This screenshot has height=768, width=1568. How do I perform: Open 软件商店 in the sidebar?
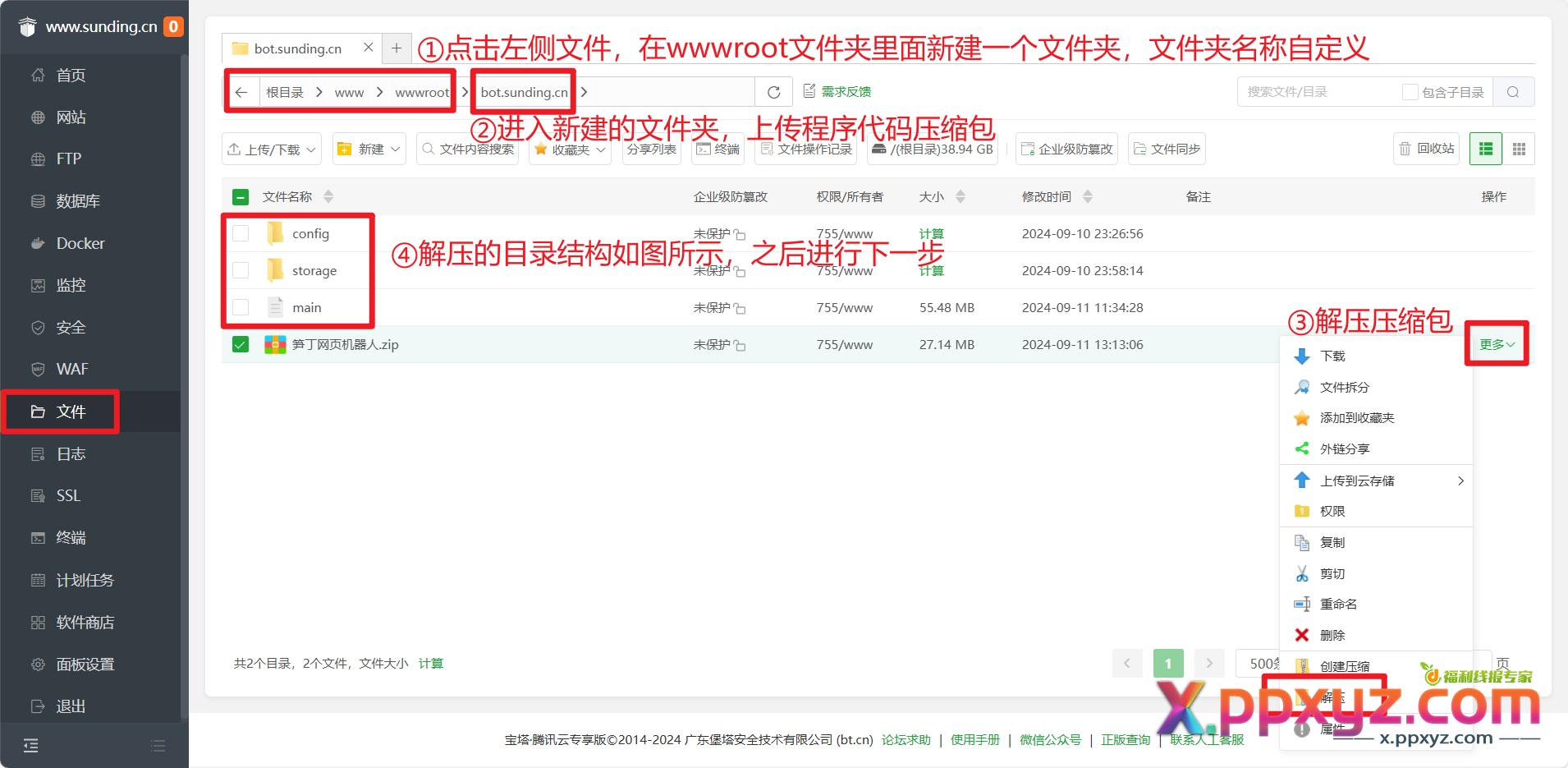pyautogui.click(x=85, y=622)
